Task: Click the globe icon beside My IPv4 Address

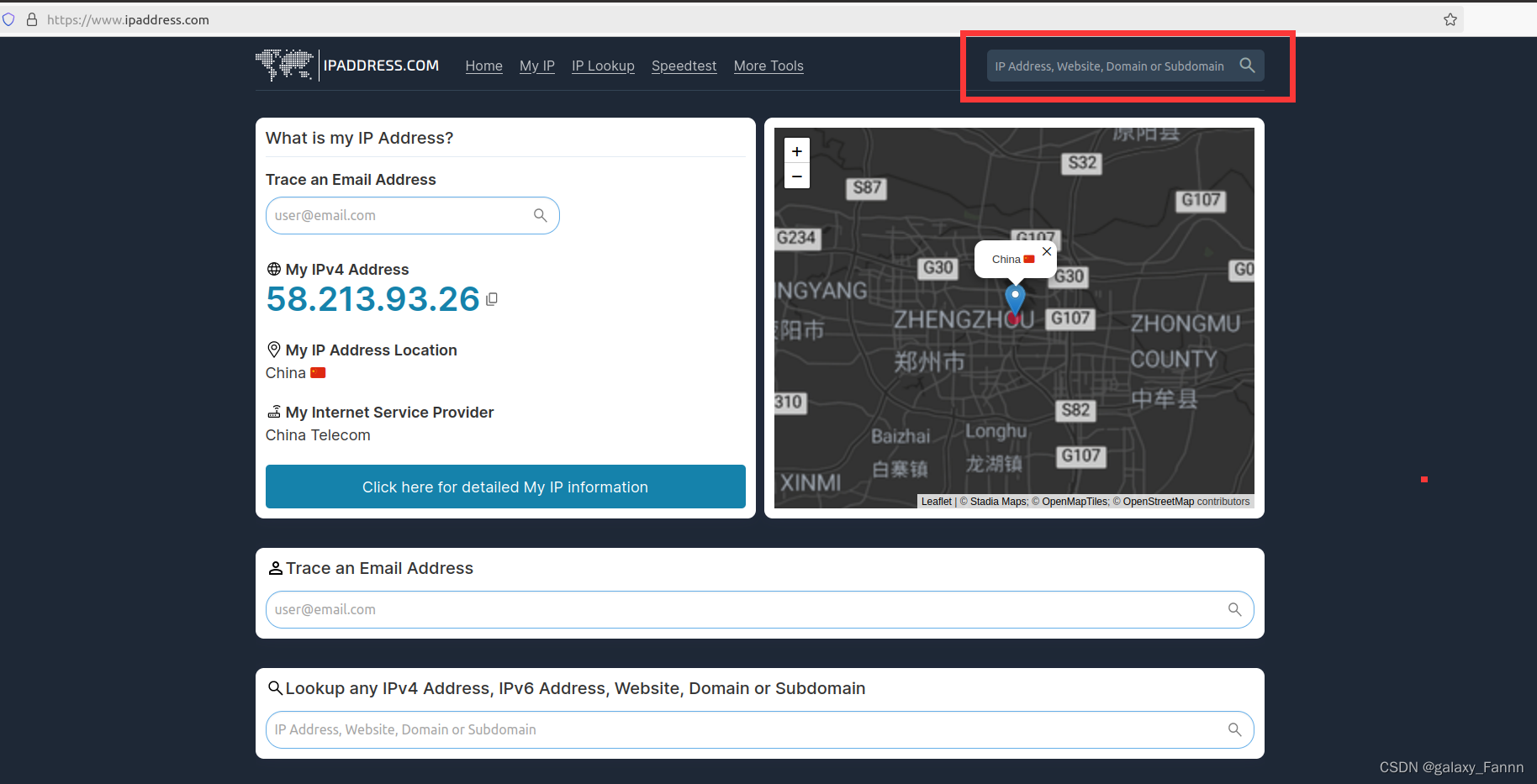Action: click(x=274, y=269)
